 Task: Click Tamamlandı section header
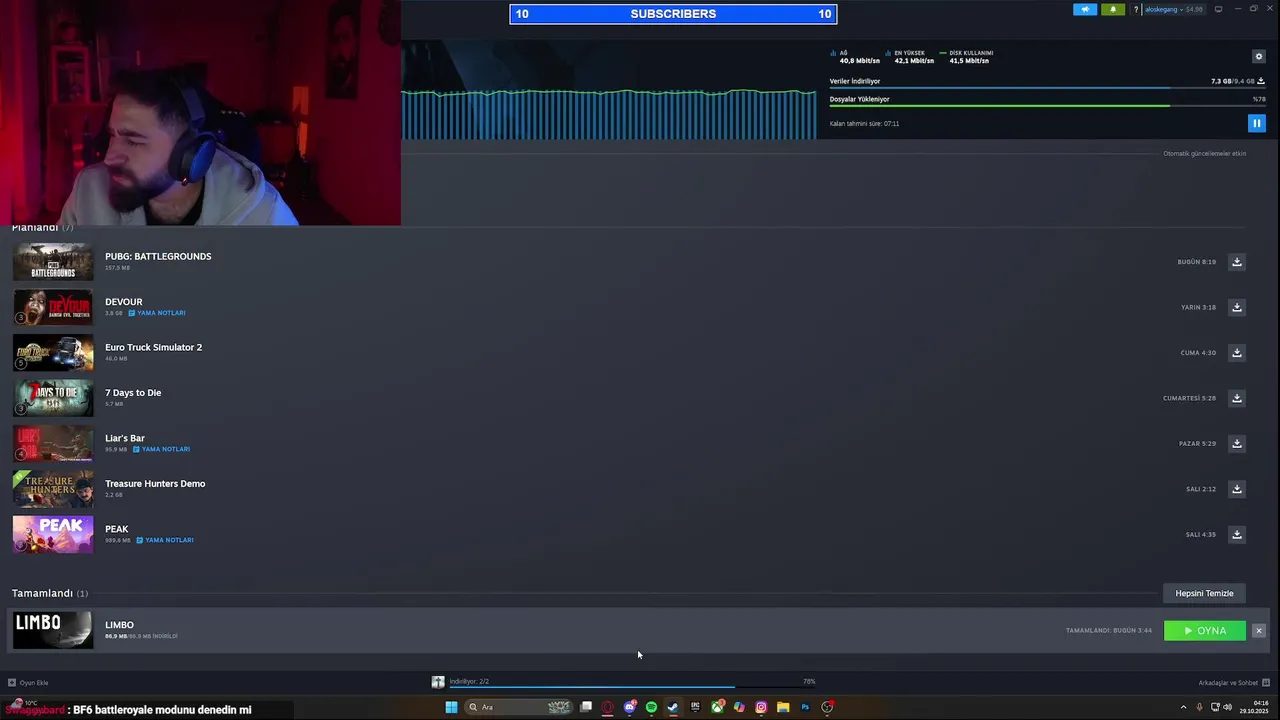50,593
